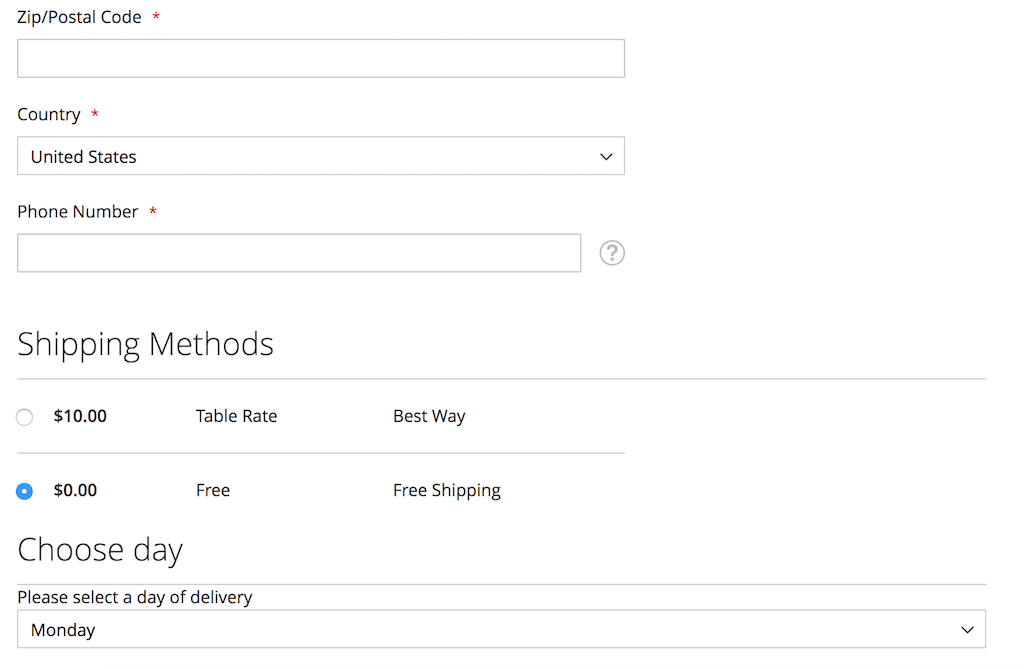Select the $0.00 Free Shipping radio button
This screenshot has width=1024, height=669.
25,491
